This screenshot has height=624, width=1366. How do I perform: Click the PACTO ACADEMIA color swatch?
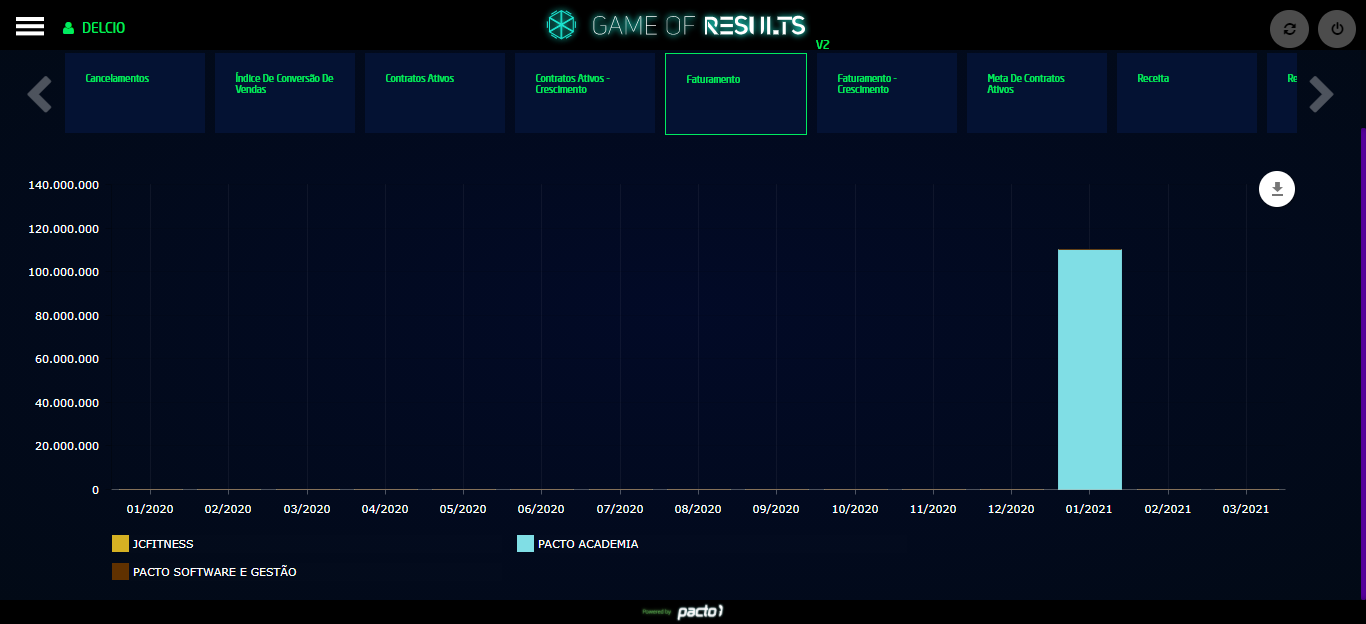tap(525, 544)
